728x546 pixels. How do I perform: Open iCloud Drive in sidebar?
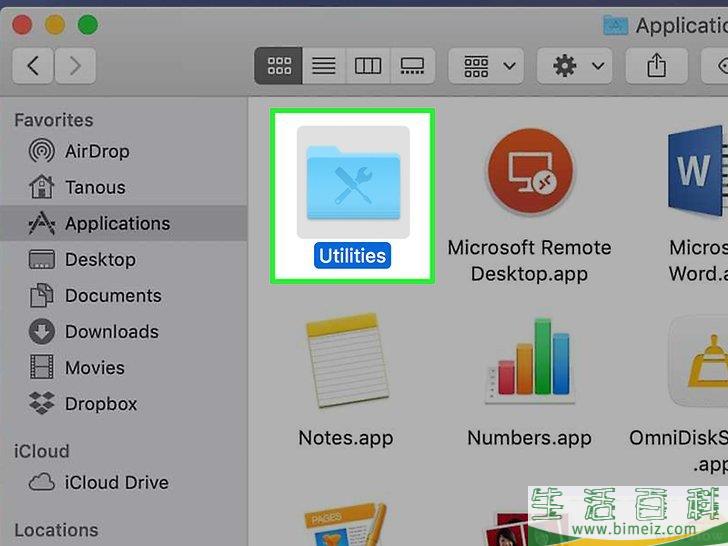click(117, 483)
